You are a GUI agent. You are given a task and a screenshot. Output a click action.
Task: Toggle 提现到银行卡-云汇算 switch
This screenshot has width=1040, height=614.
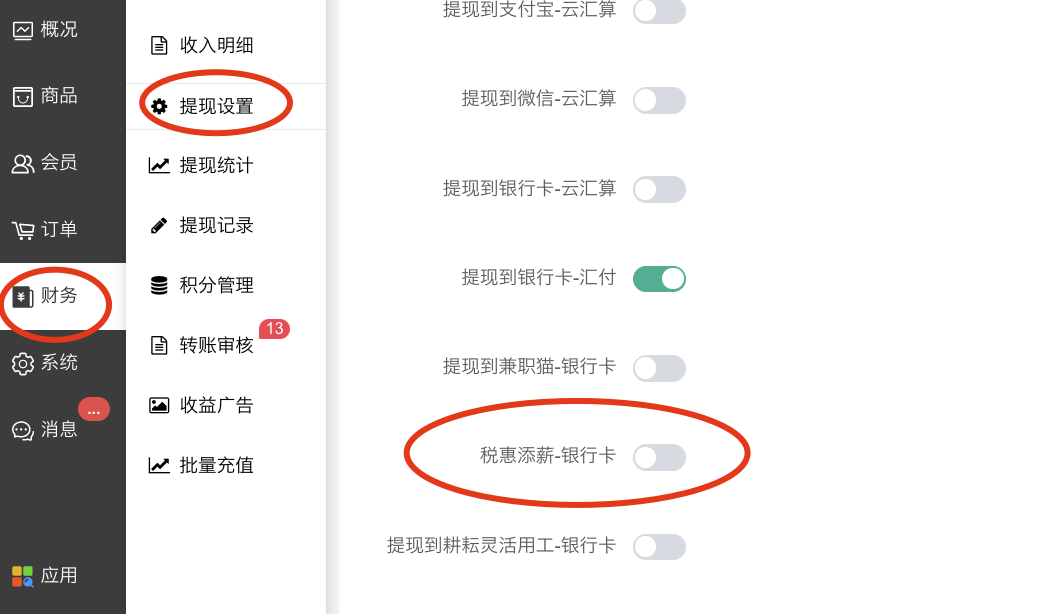pos(659,189)
